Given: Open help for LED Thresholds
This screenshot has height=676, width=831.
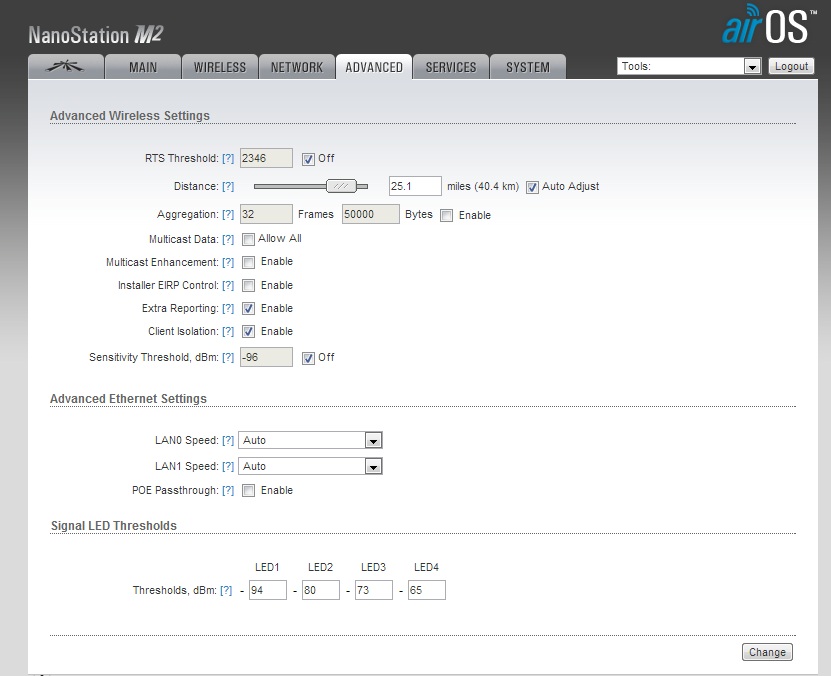Looking at the screenshot, I should 226,590.
